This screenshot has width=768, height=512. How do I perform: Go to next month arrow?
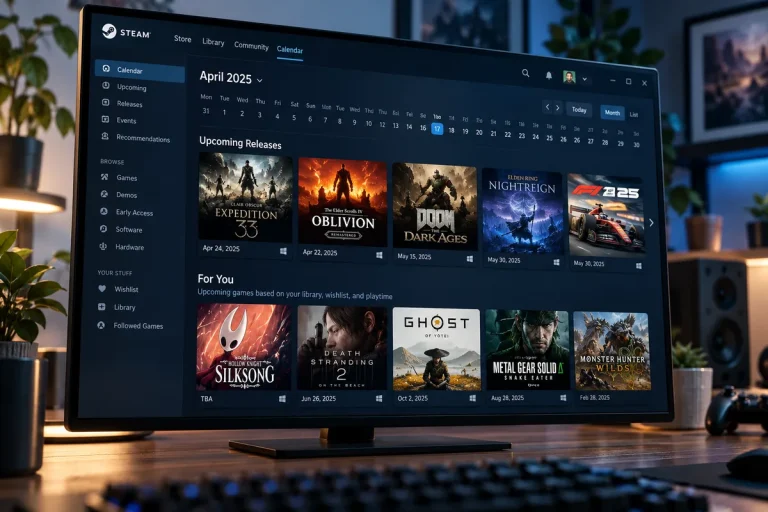click(x=557, y=107)
